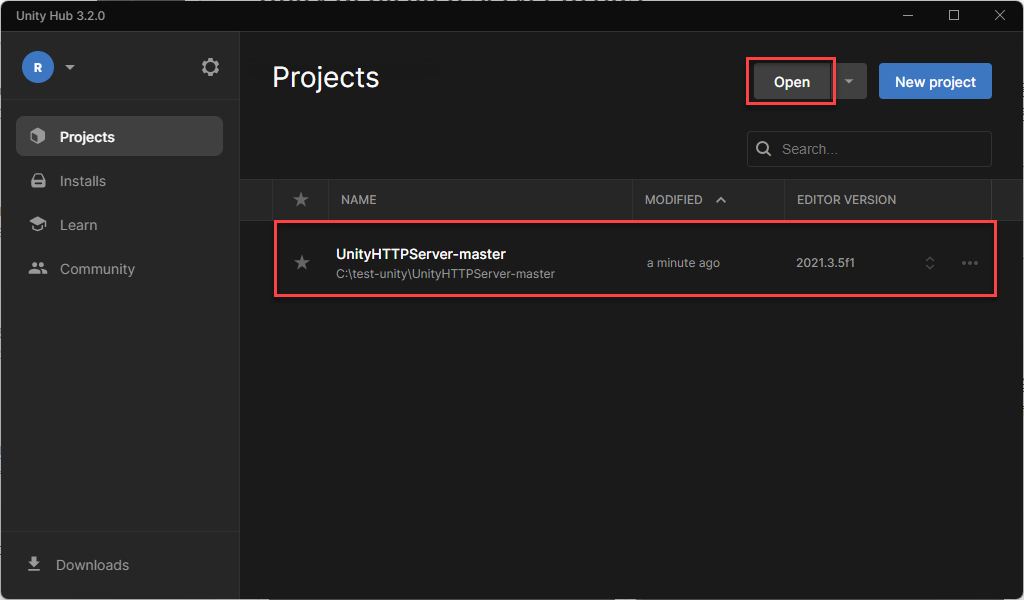Create a New project
This screenshot has width=1024, height=600.
[935, 82]
